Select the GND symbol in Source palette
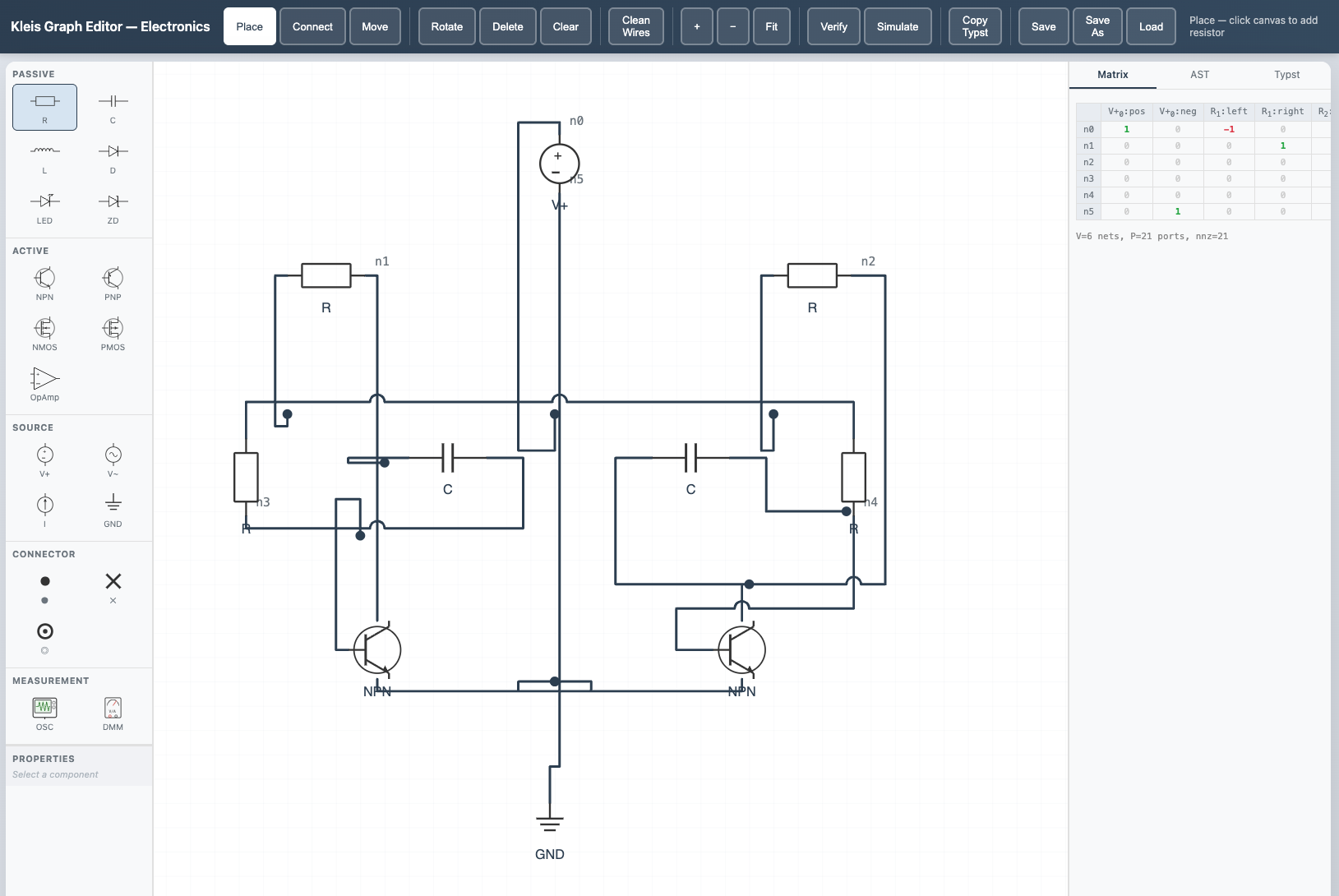1339x896 pixels. pos(113,510)
